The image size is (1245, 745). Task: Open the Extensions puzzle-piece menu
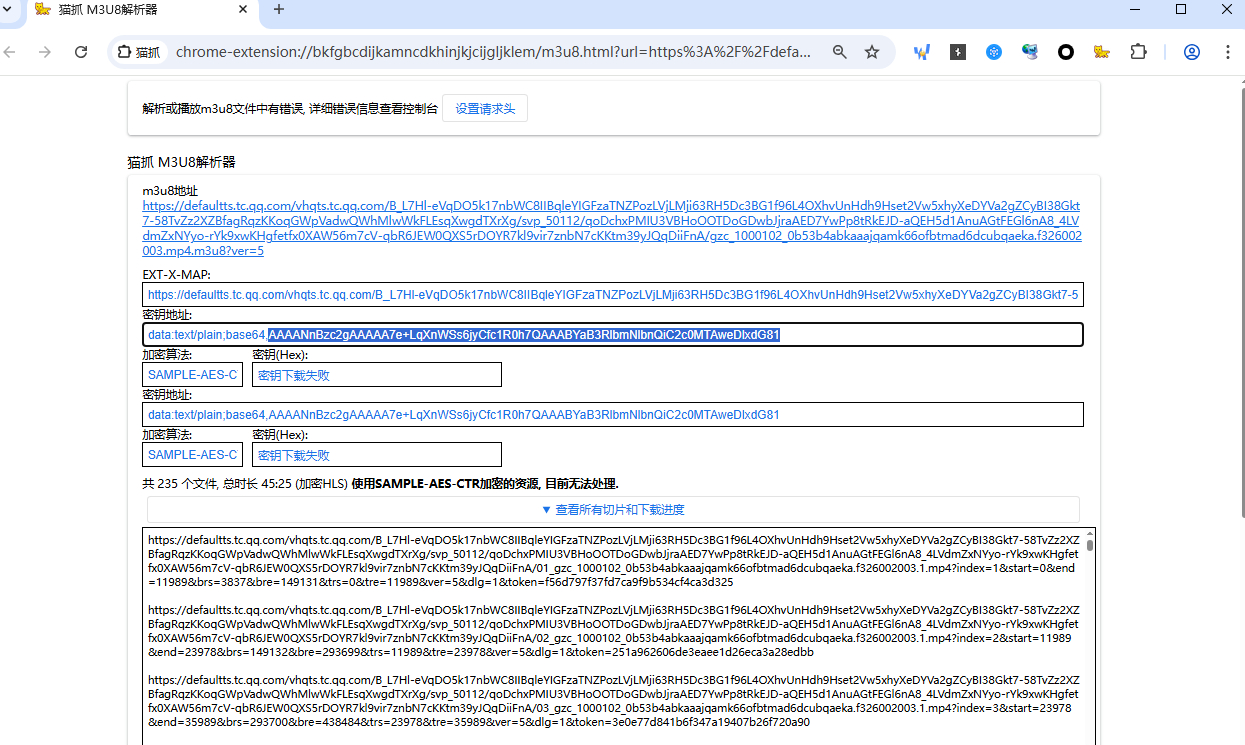coord(1138,52)
